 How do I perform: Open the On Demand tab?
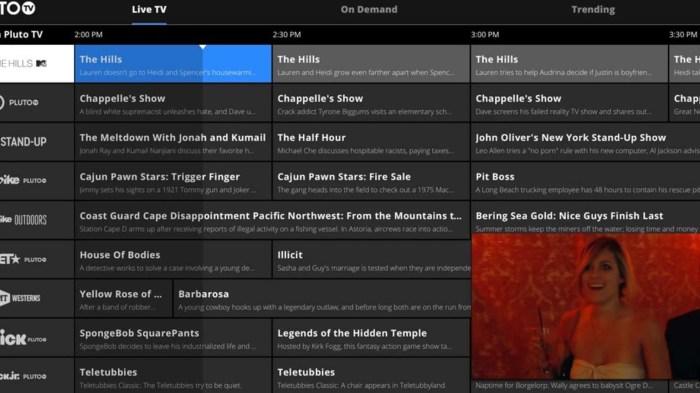coord(369,9)
